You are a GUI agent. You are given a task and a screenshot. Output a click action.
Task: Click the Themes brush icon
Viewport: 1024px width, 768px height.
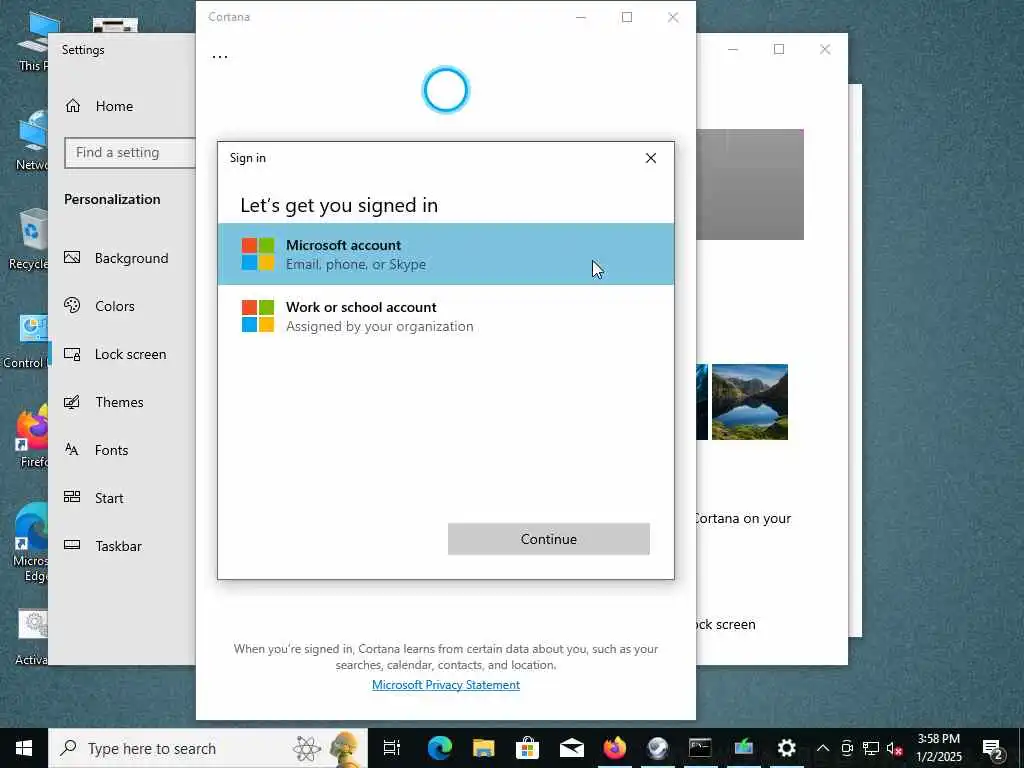(x=72, y=402)
